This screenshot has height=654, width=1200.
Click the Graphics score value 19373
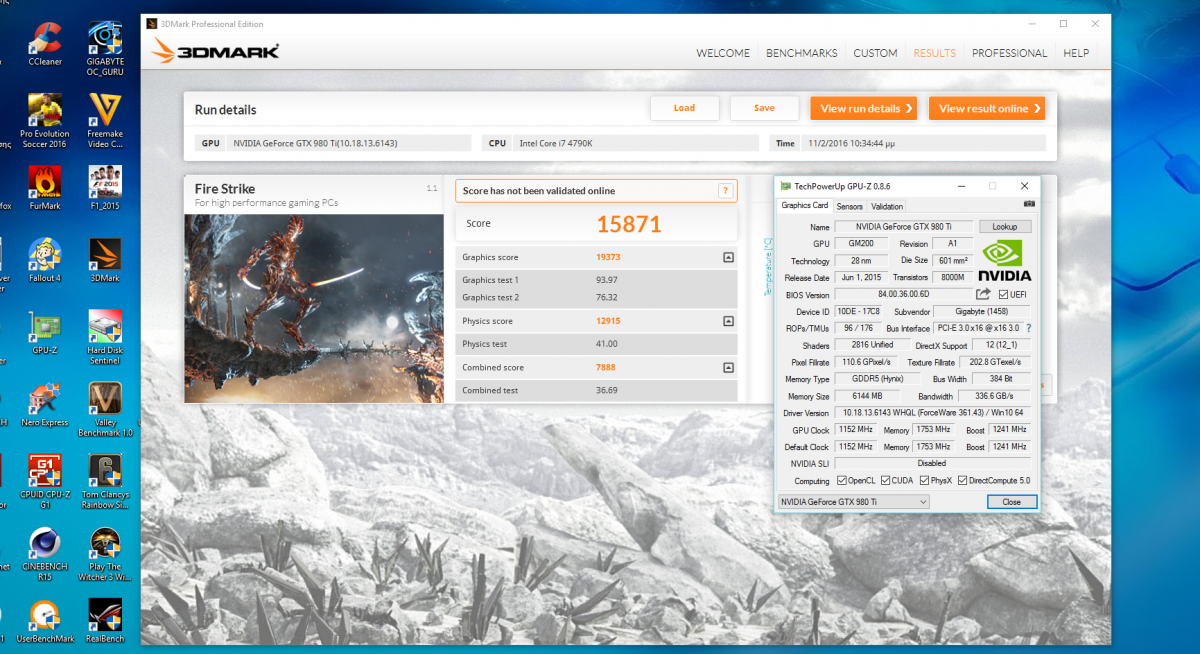tap(609, 257)
